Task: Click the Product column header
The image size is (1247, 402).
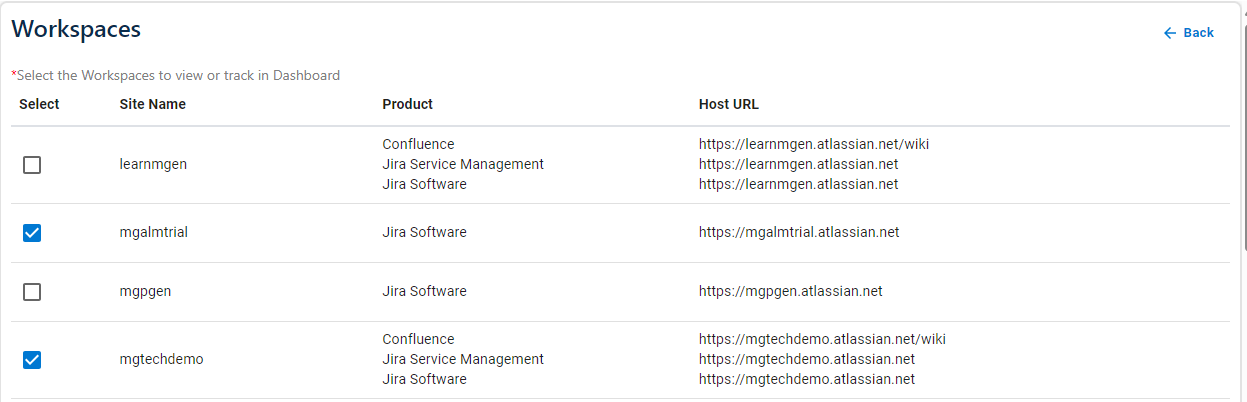Action: (407, 104)
